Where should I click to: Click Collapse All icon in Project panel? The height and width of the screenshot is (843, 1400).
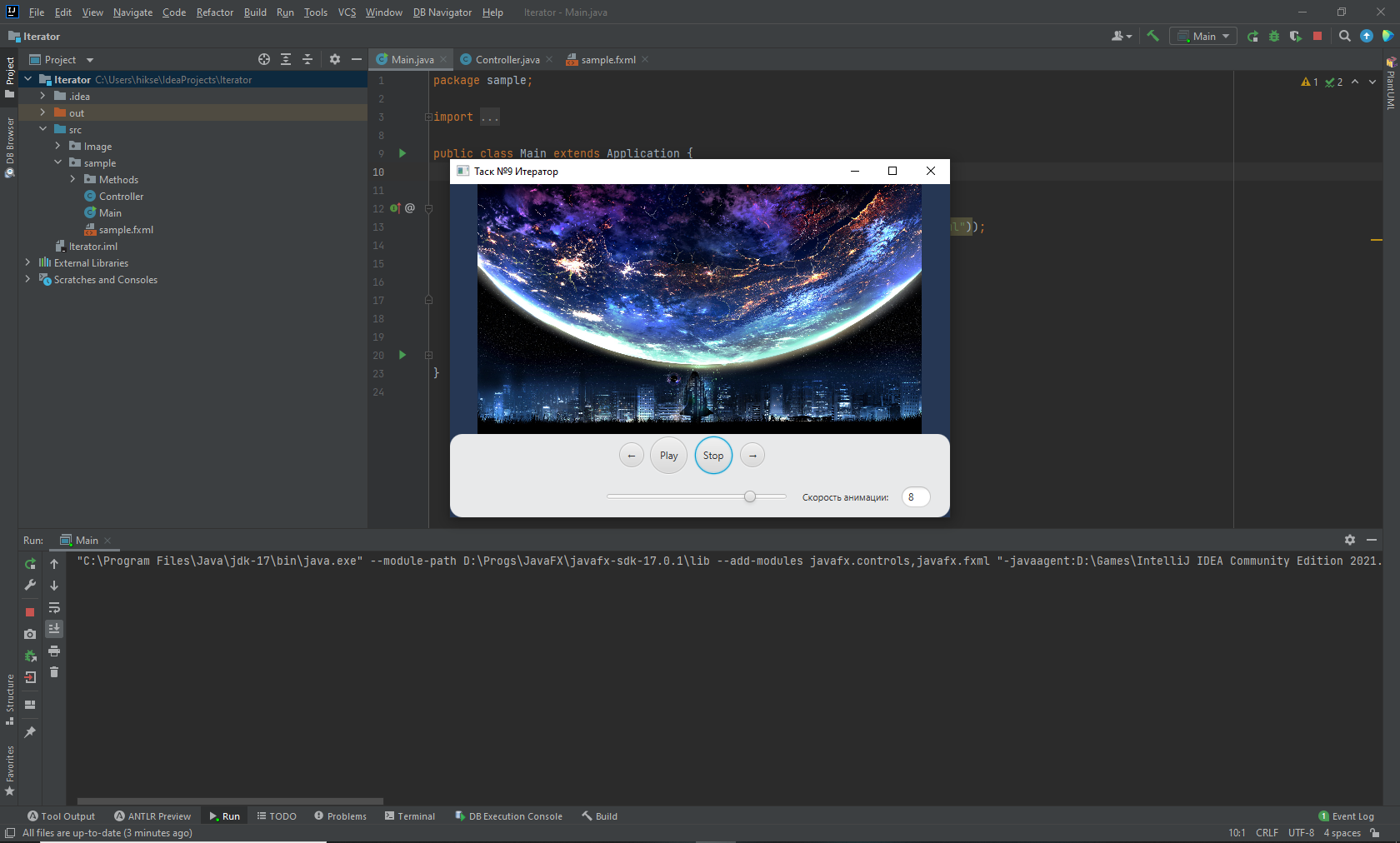pos(307,59)
